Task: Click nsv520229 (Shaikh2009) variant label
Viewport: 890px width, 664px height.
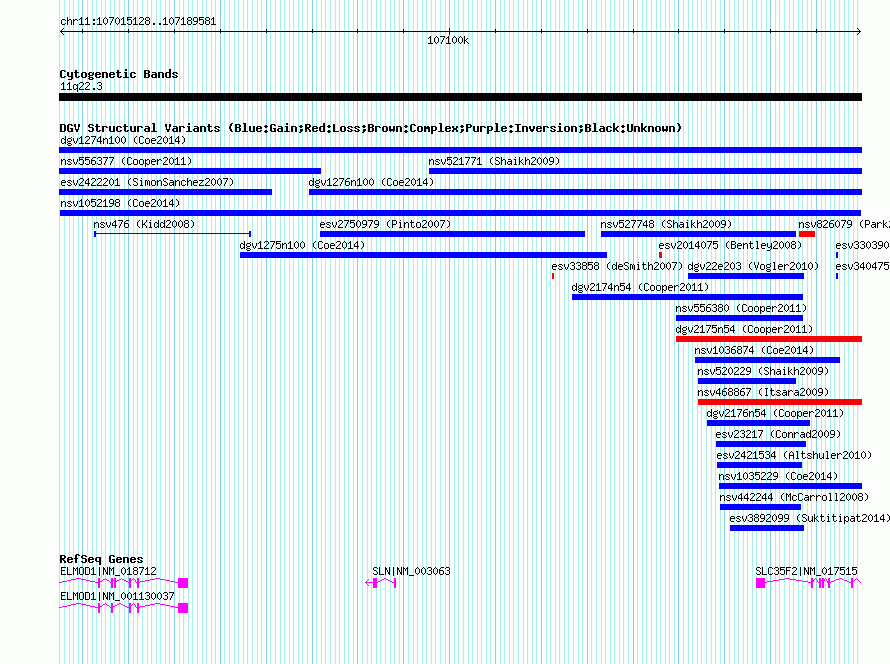Action: [x=763, y=371]
